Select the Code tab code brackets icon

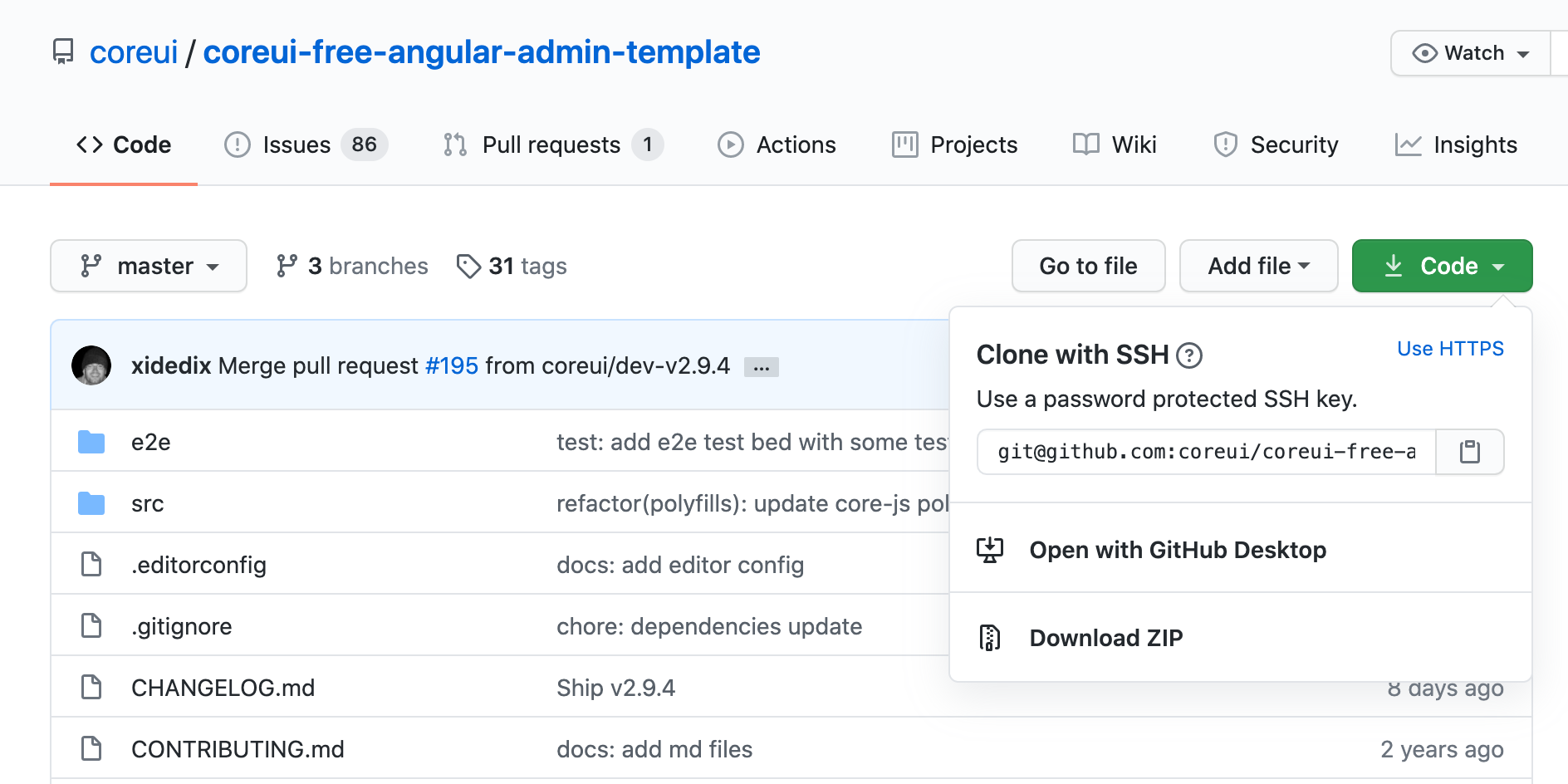pyautogui.click(x=91, y=144)
